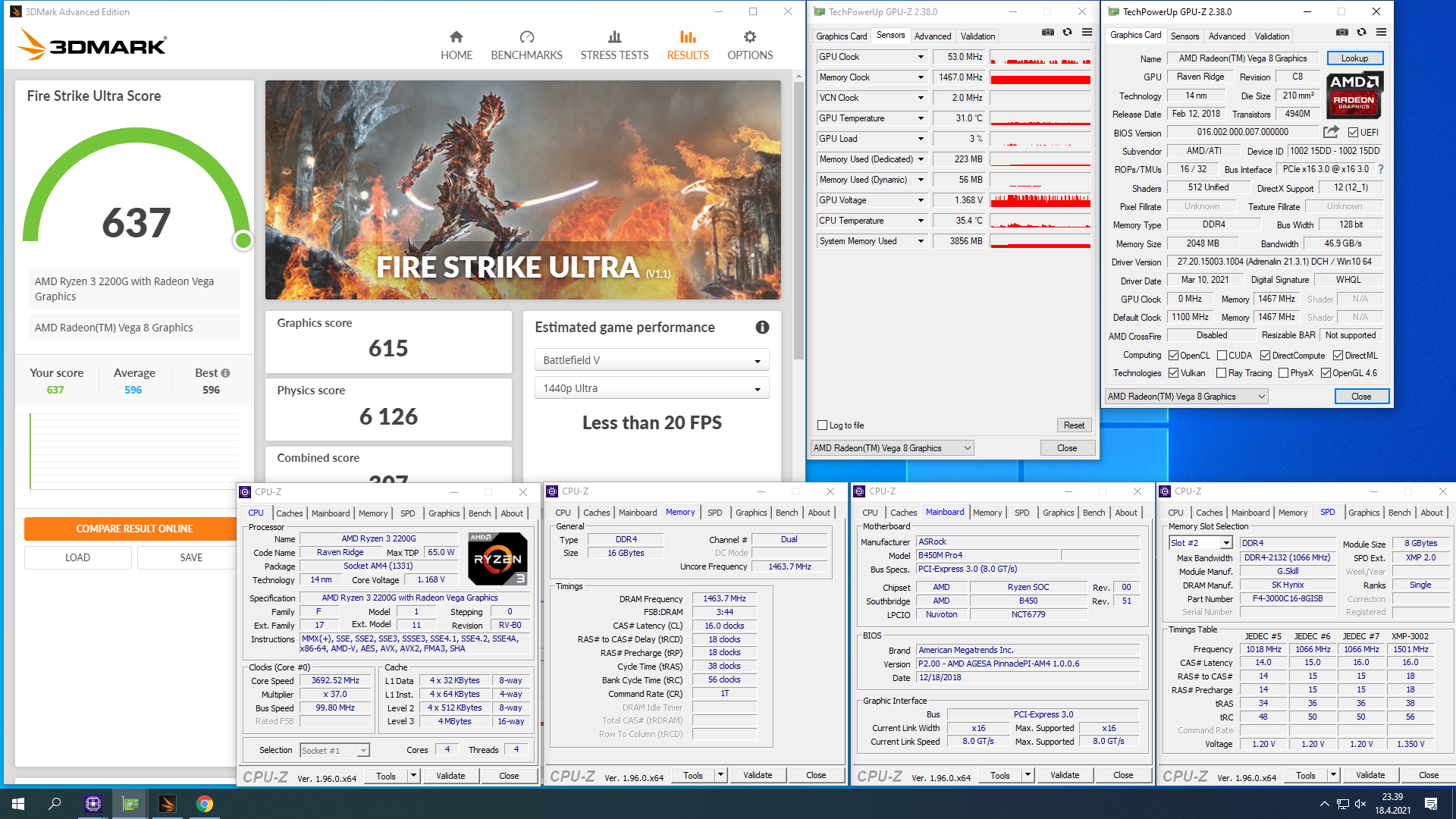Toggle the DirectML checkbox in GPU-Z
This screenshot has height=819, width=1456.
(x=1338, y=356)
